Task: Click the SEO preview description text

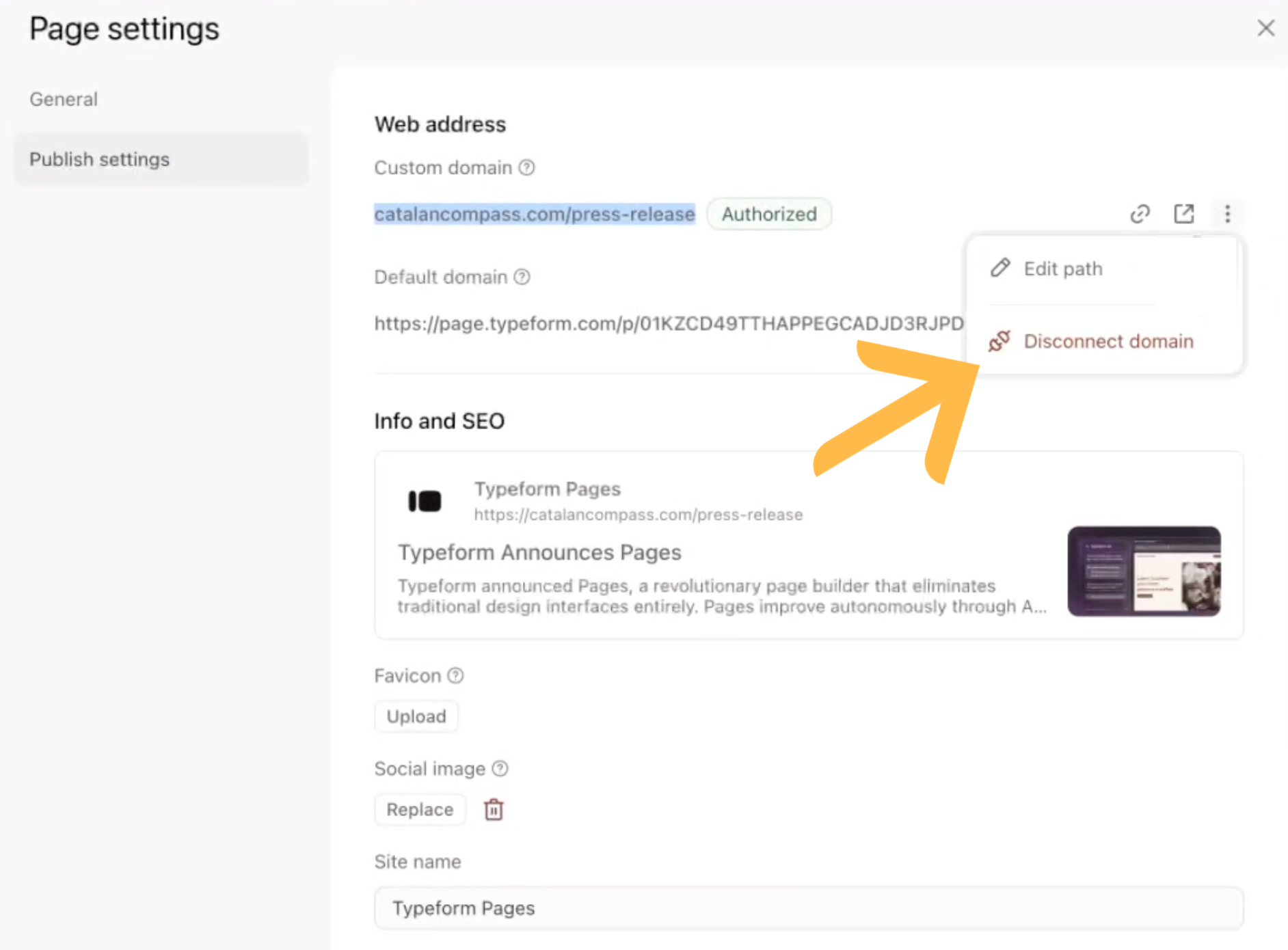Action: click(722, 597)
